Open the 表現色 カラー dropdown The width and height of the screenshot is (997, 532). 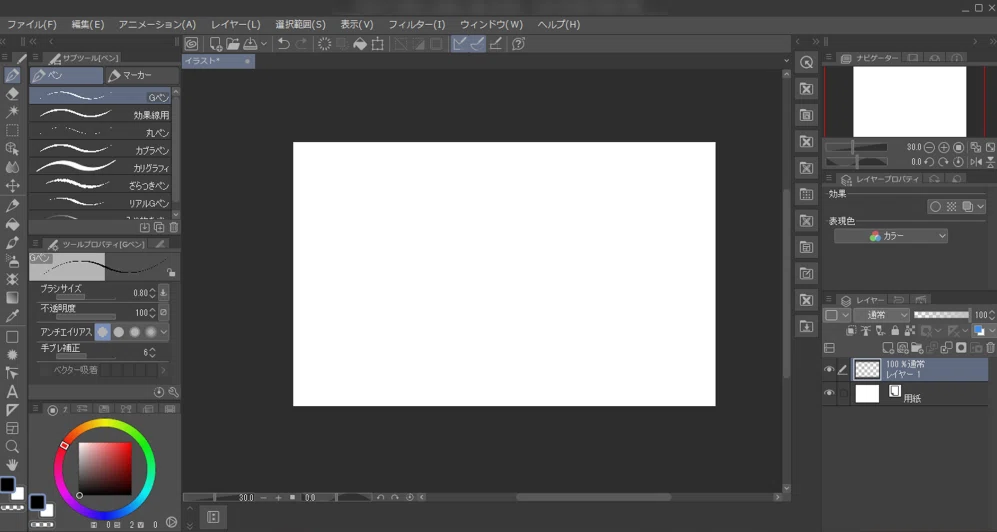pos(891,236)
